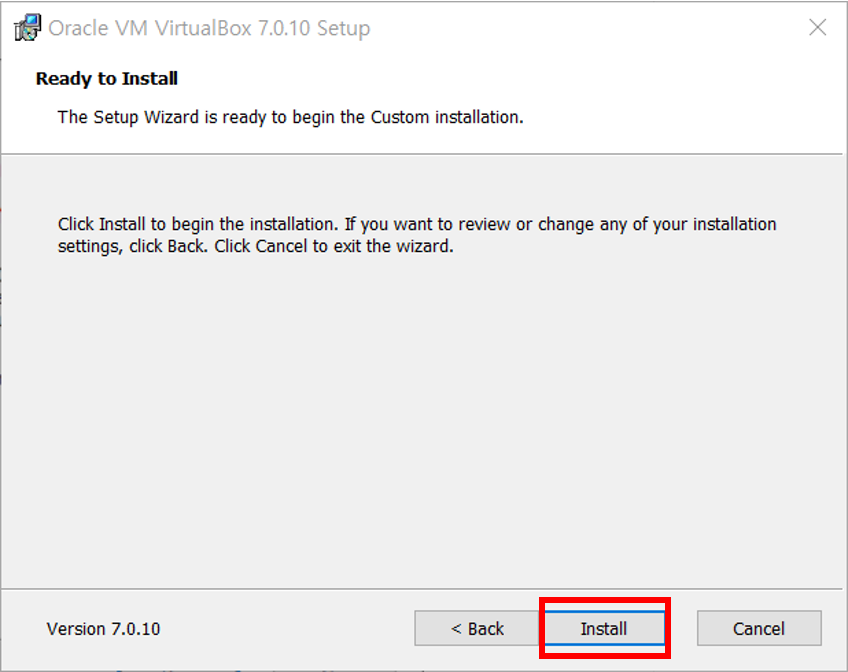Screen dimensions: 848x672
Task: Click second instruction line starting with settings
Action: pos(255,247)
